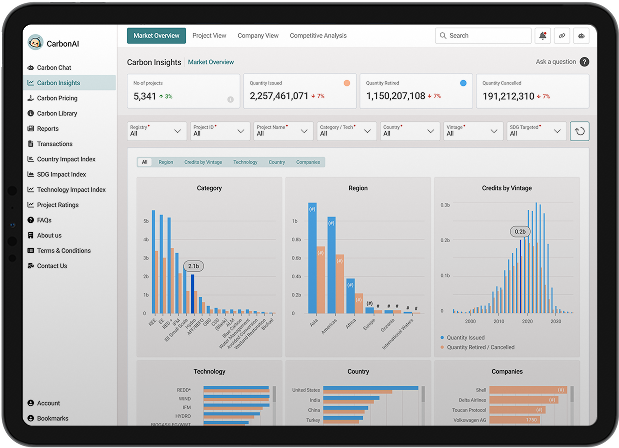Click the info icon on projects card
Screen dimensions: 619x448
(x=230, y=100)
